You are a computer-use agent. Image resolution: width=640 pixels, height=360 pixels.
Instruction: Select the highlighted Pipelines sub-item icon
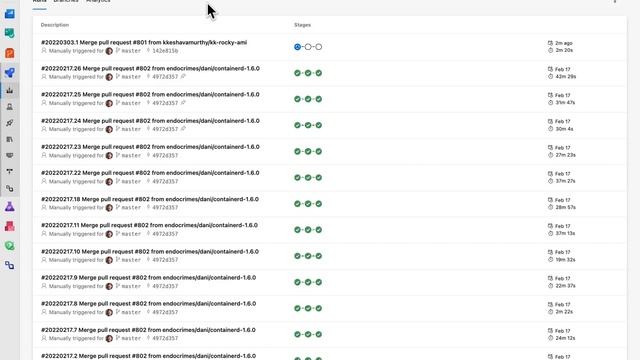(9, 90)
